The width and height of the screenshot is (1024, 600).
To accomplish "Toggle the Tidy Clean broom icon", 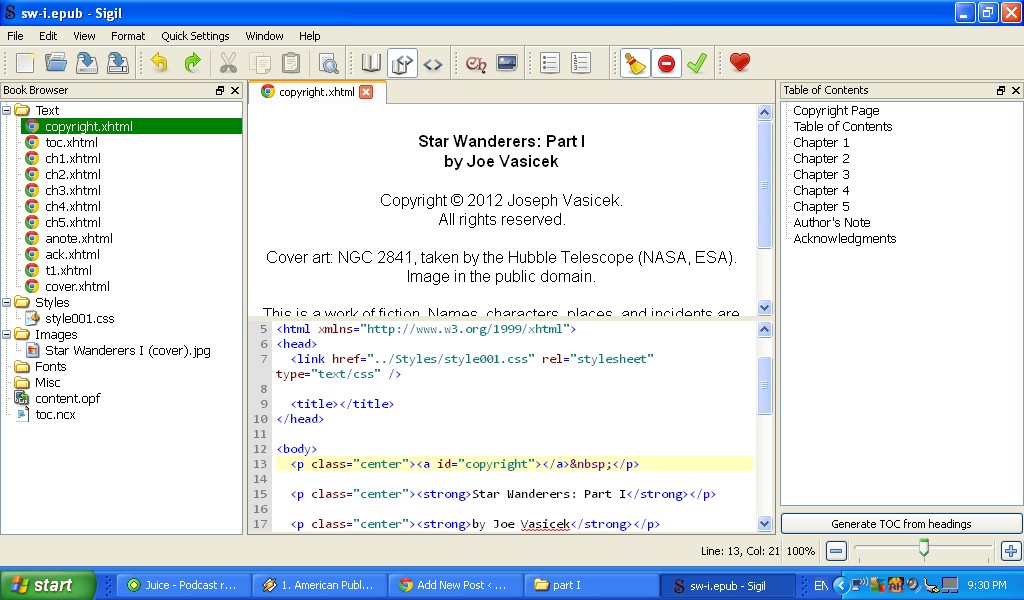I will (635, 63).
